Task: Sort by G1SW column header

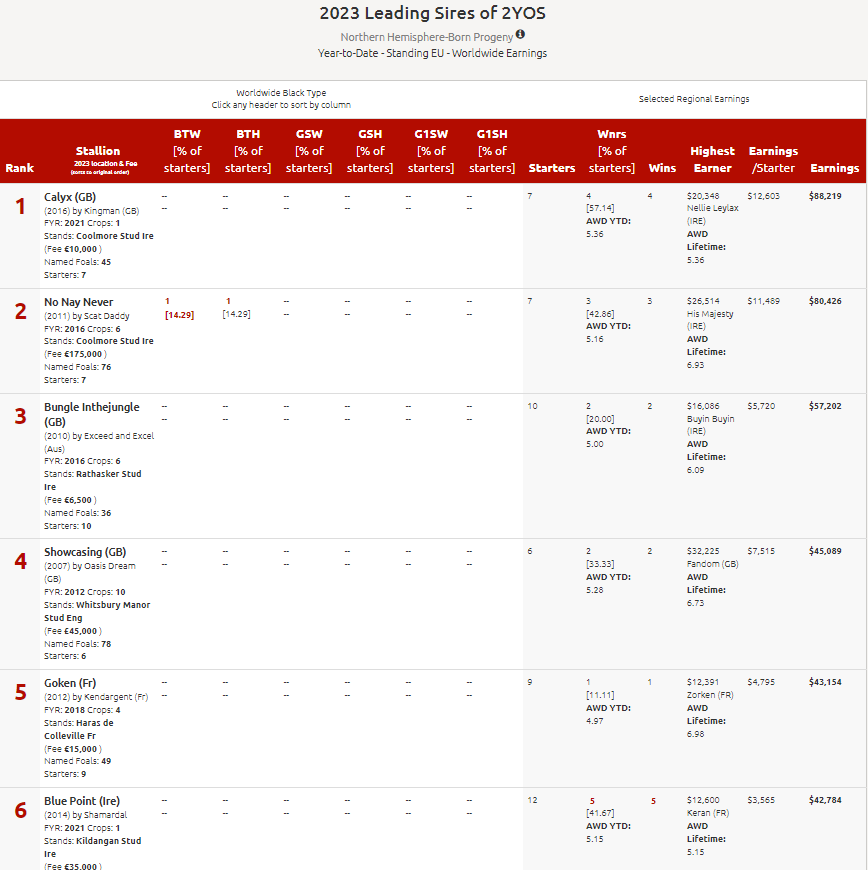Action: [431, 151]
